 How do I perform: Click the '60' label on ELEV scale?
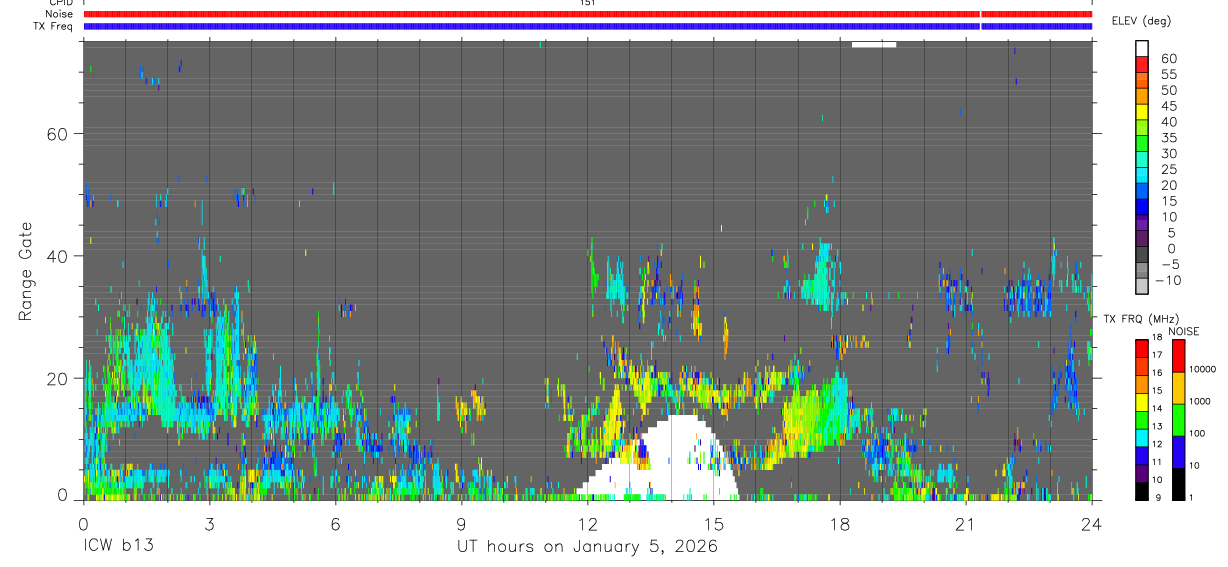pyautogui.click(x=1167, y=59)
